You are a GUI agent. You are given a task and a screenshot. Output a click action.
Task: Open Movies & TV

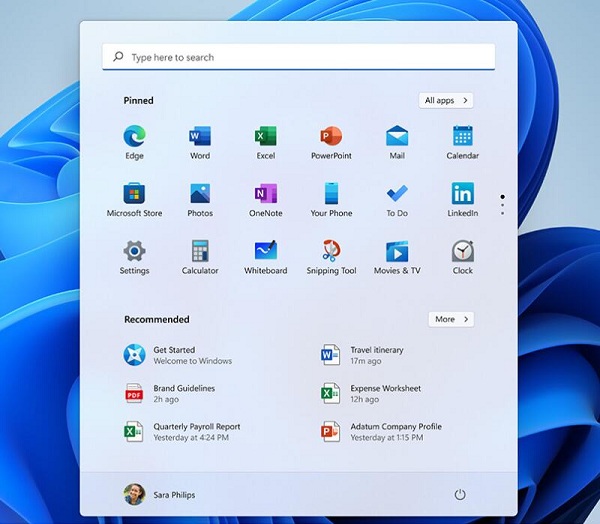click(397, 257)
